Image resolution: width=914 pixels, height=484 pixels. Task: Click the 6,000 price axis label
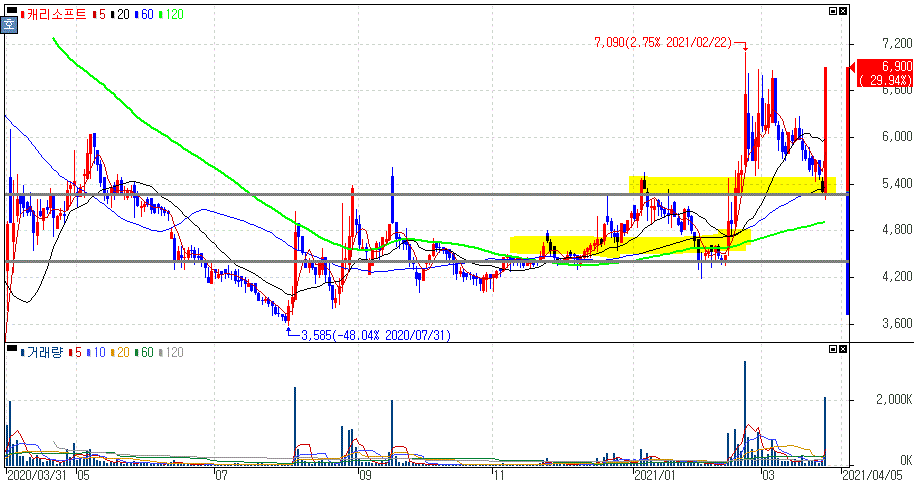[897, 136]
